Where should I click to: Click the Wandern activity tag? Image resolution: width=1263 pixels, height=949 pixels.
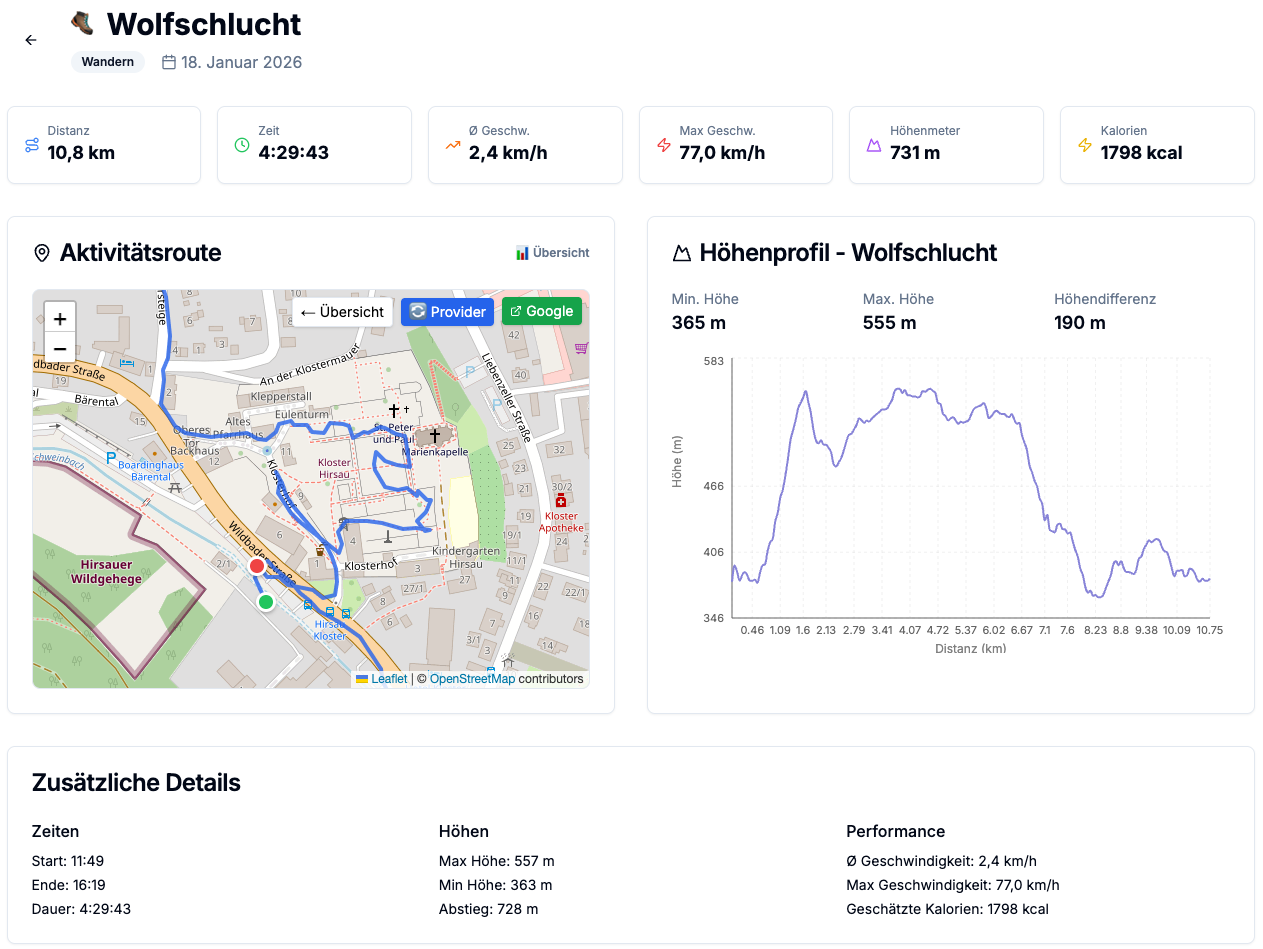click(x=108, y=62)
